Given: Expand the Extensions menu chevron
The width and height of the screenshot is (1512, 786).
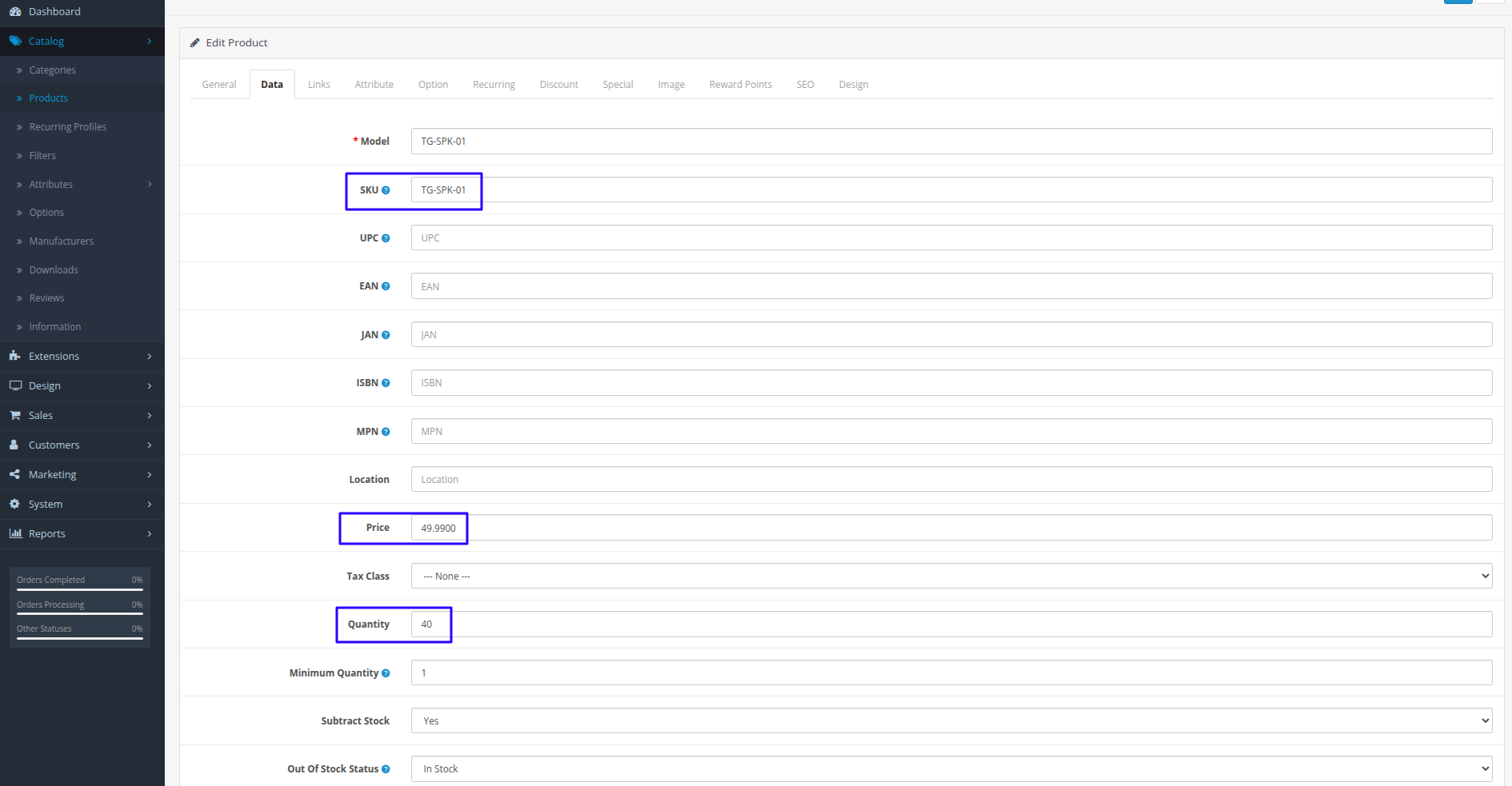Looking at the screenshot, I should tap(150, 357).
